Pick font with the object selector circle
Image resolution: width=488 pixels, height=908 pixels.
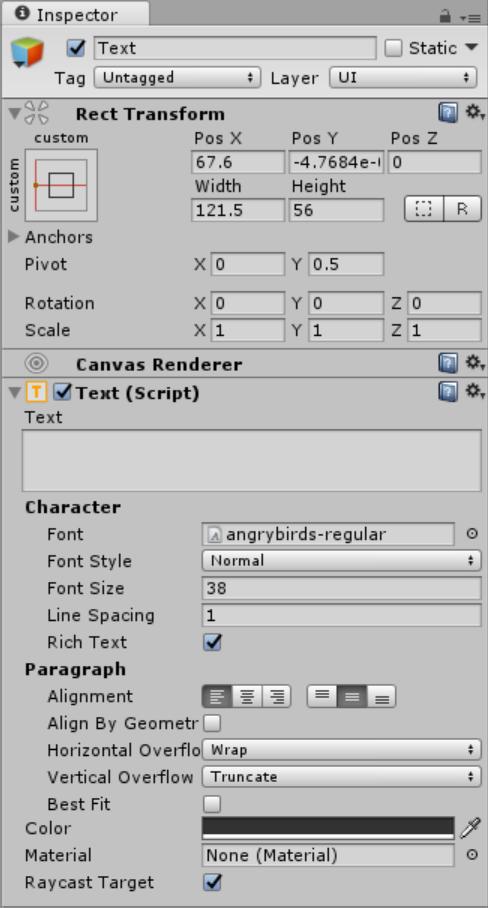pos(472,534)
